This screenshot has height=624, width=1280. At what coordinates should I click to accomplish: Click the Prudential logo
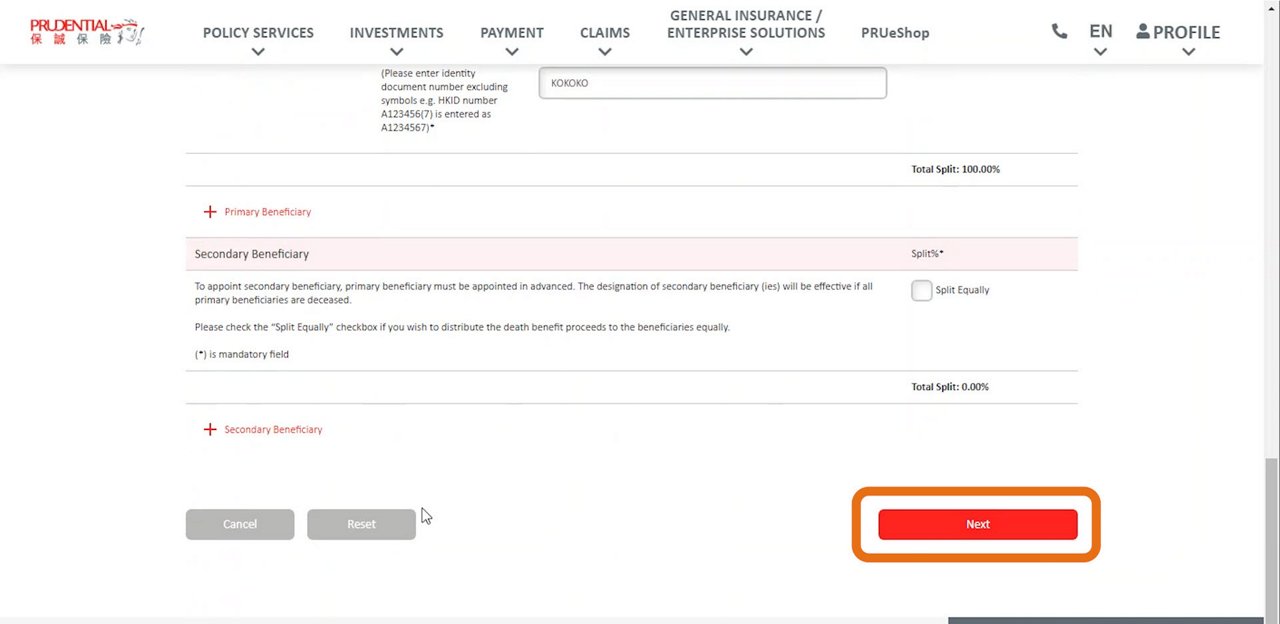pos(87,32)
